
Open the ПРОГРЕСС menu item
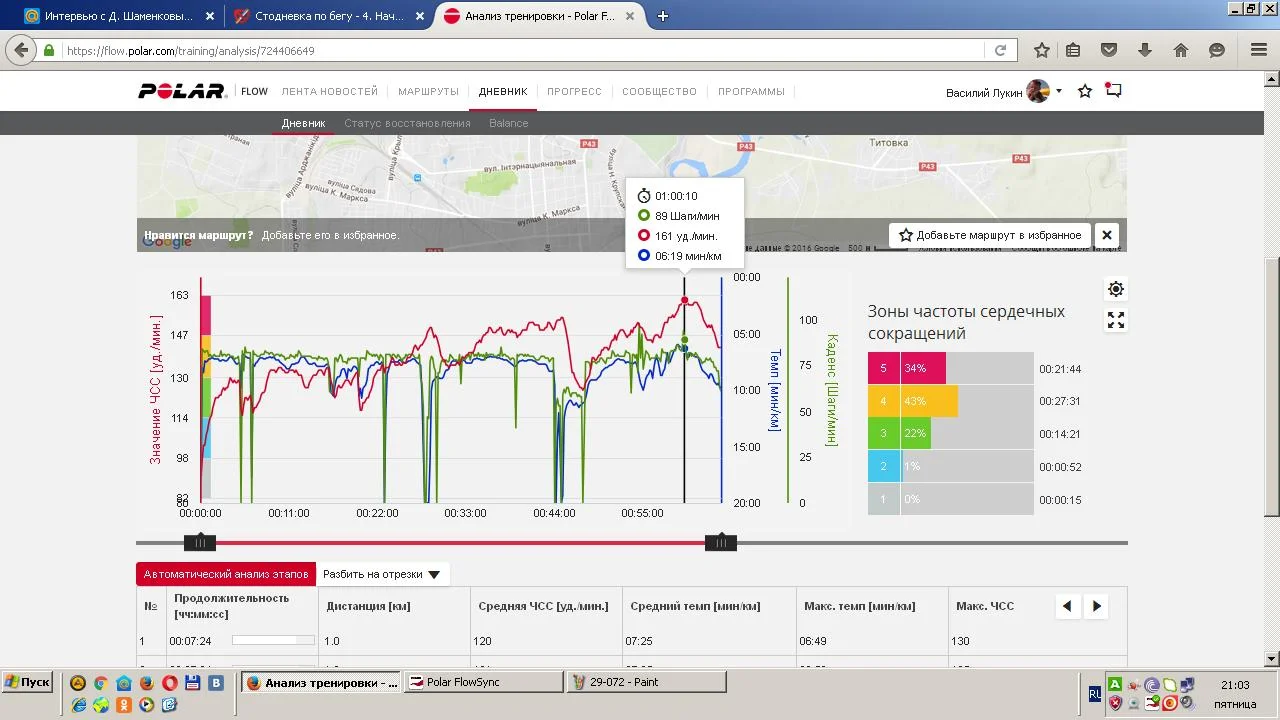click(574, 91)
